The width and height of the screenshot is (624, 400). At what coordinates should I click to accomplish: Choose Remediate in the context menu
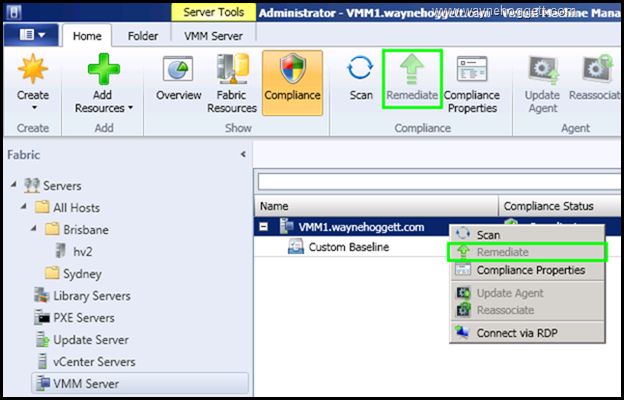click(527, 252)
